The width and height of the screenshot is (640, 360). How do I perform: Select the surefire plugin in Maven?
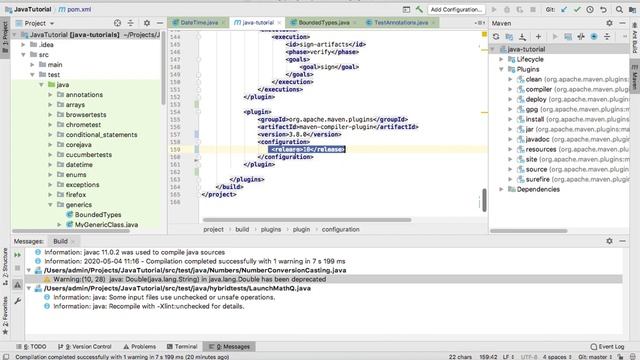pyautogui.click(x=573, y=179)
